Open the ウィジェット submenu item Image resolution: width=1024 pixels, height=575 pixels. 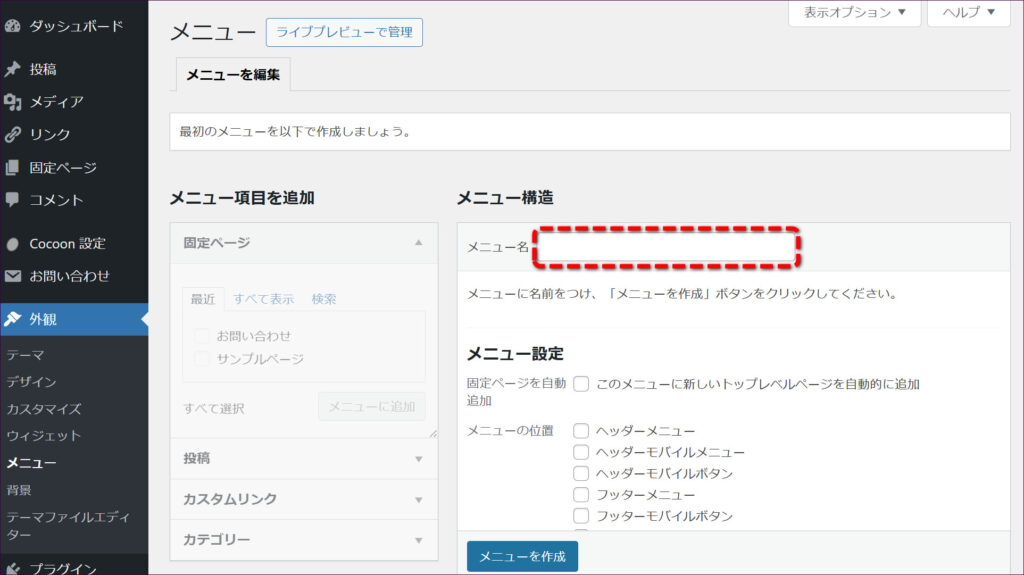click(x=43, y=436)
